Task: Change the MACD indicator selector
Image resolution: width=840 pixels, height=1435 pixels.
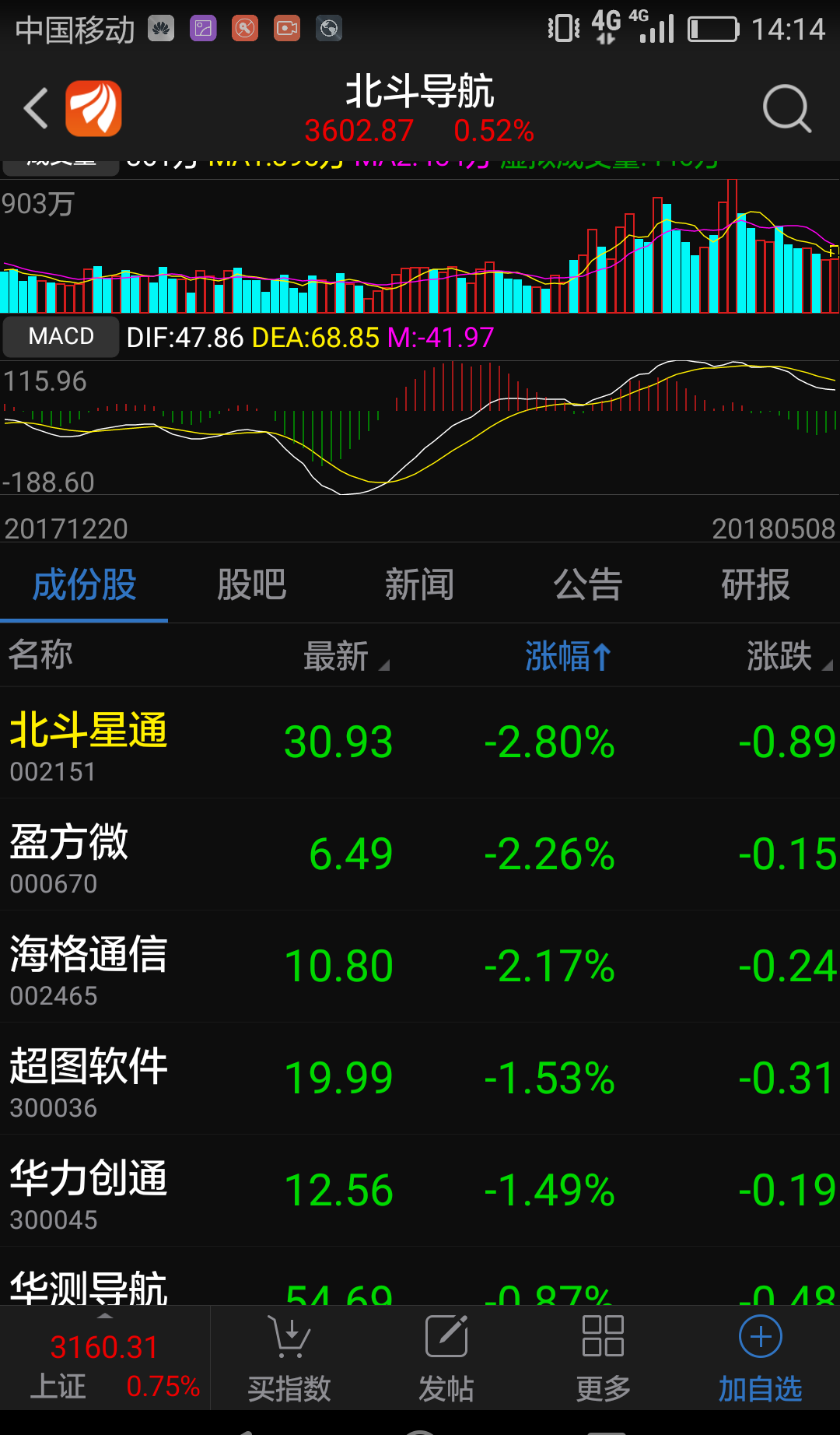Action: pos(61,336)
